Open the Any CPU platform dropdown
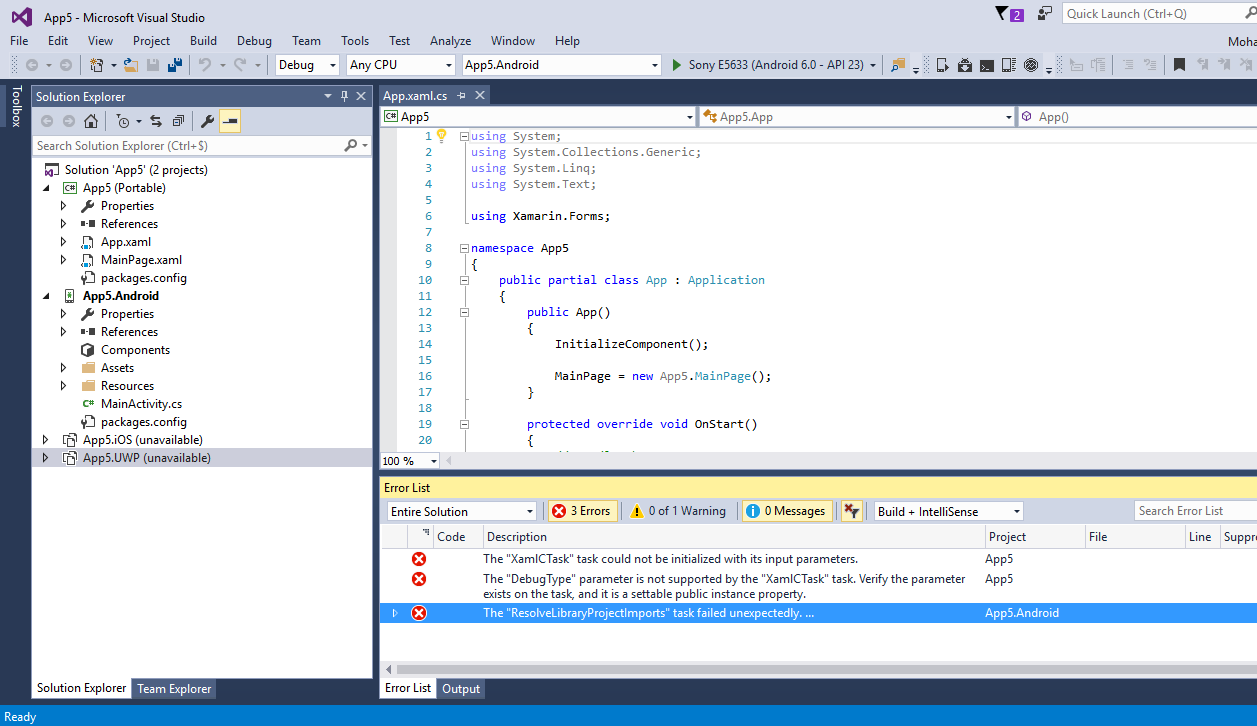 point(400,65)
